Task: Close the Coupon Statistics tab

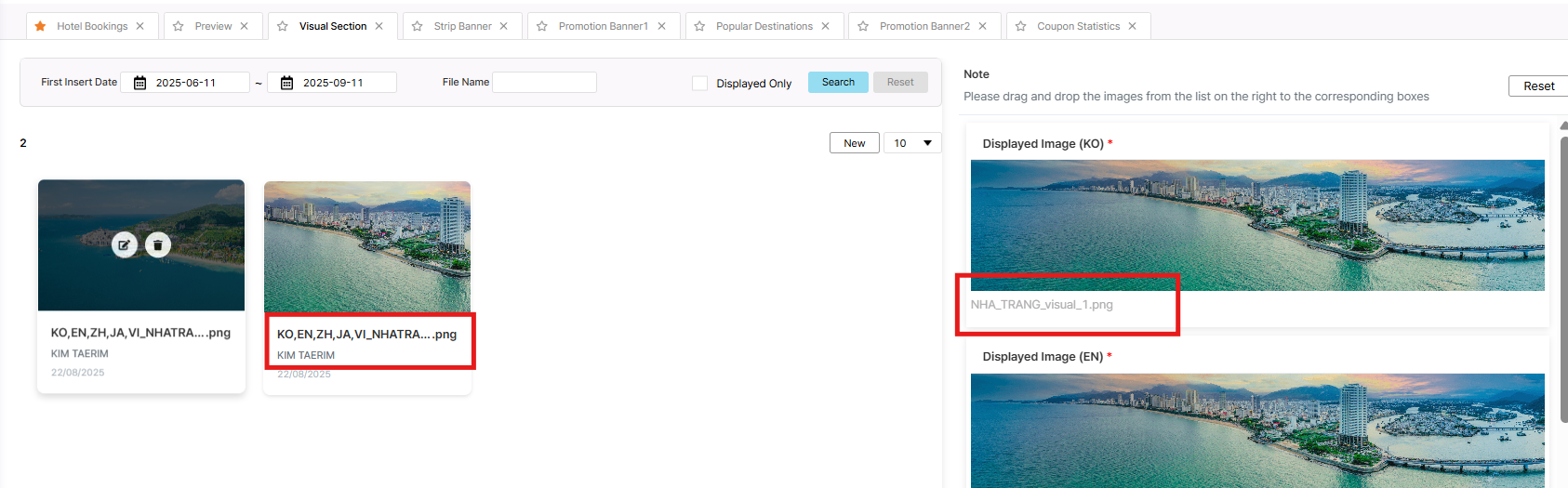Action: [x=1132, y=26]
